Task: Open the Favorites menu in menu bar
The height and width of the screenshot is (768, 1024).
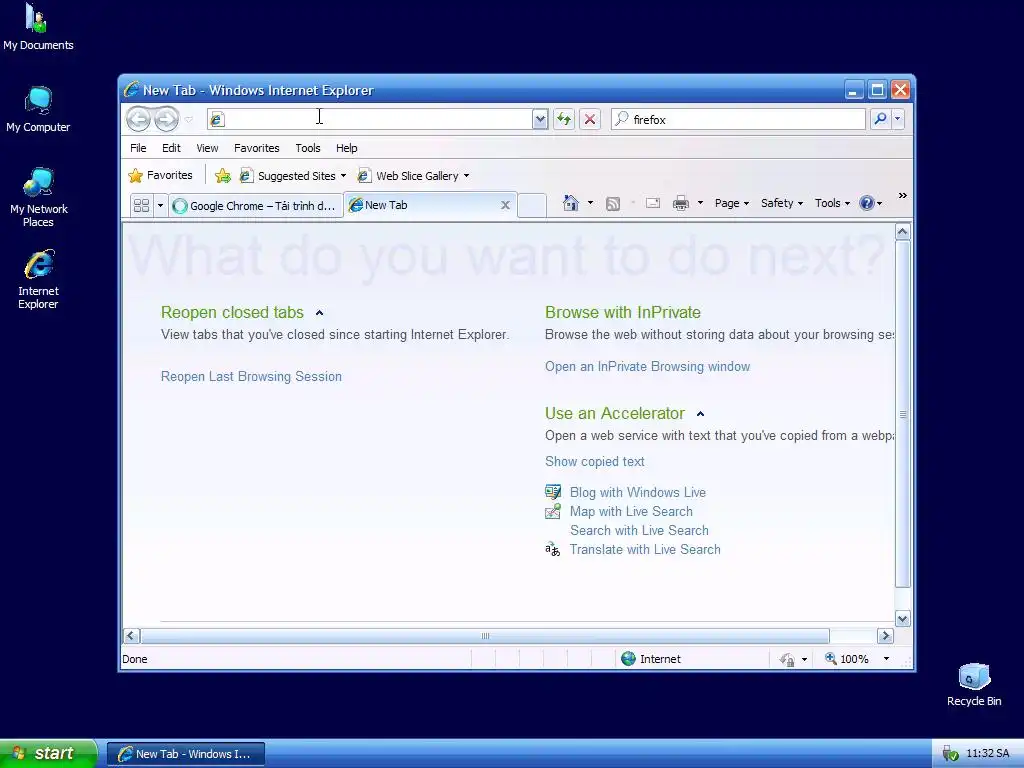Action: point(257,148)
